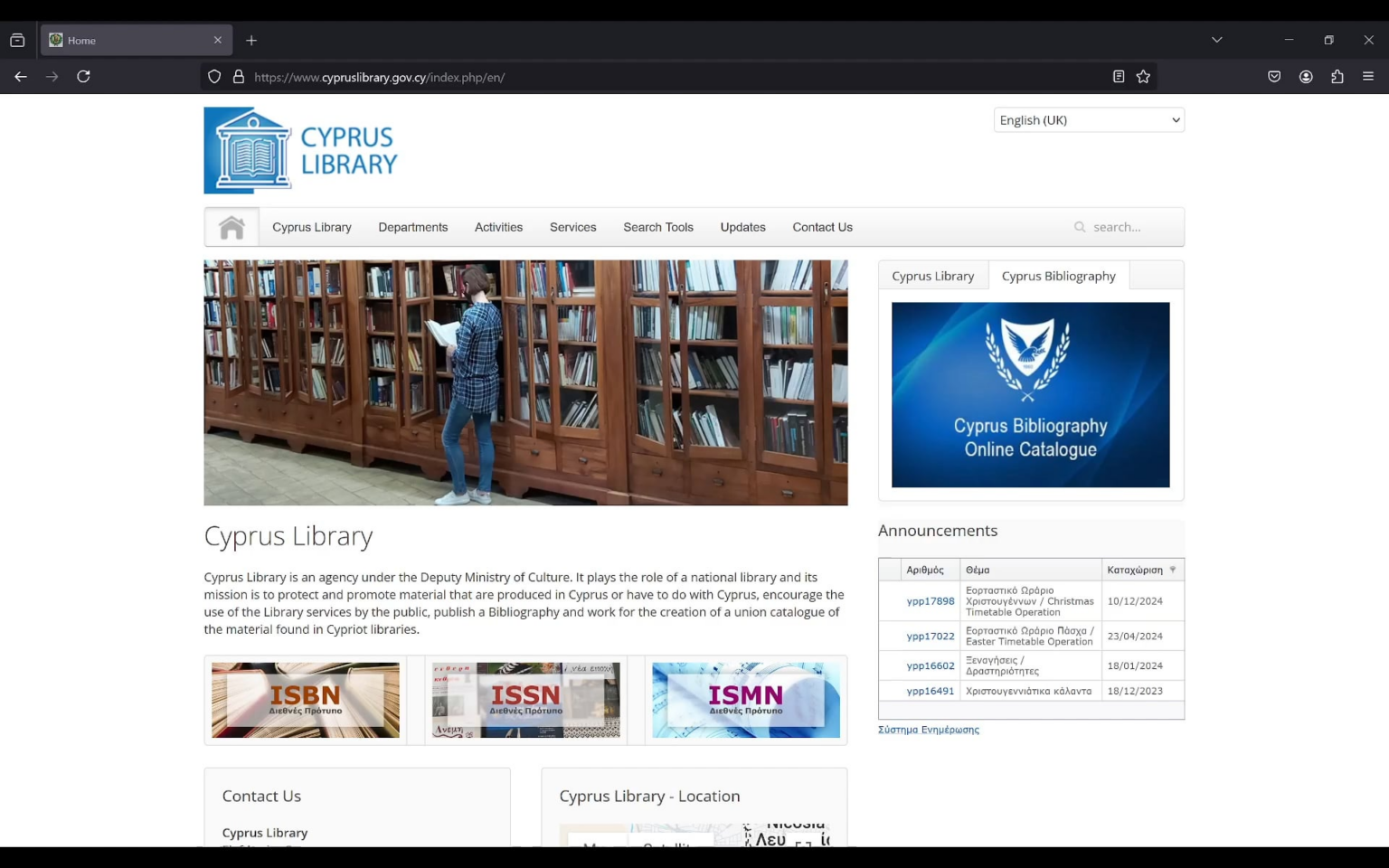Open the ISMN banner
Viewport: 1389px width, 868px height.
(746, 700)
